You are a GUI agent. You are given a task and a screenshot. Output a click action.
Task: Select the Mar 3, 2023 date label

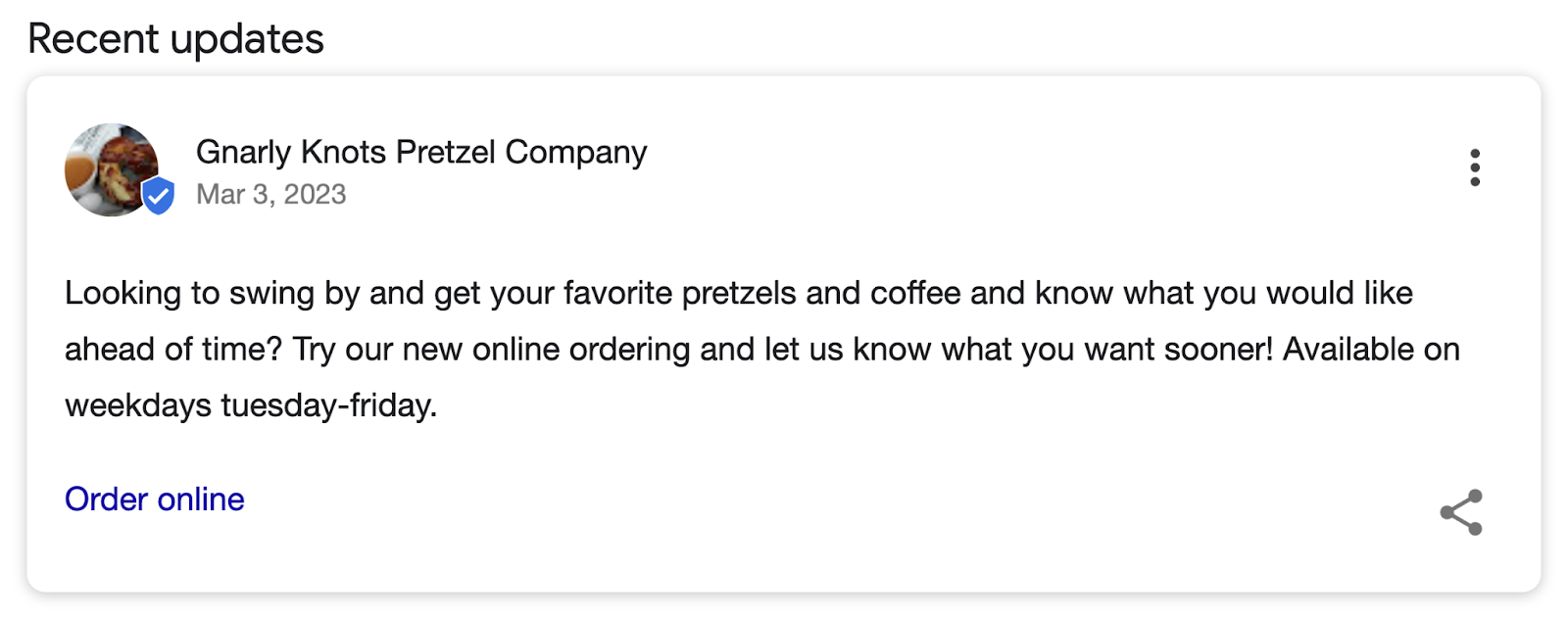tap(270, 194)
